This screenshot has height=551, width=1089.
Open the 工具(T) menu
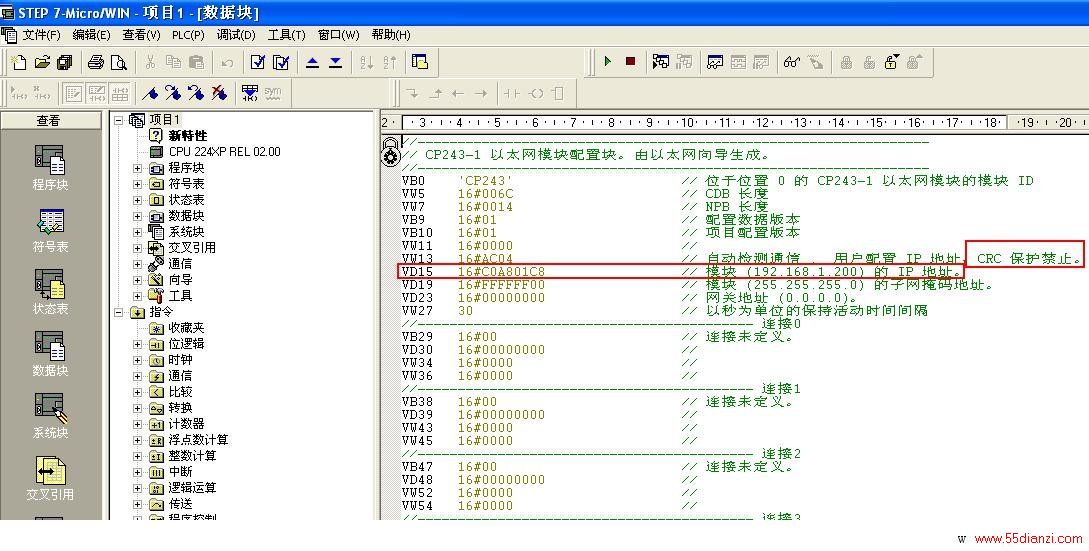click(286, 35)
